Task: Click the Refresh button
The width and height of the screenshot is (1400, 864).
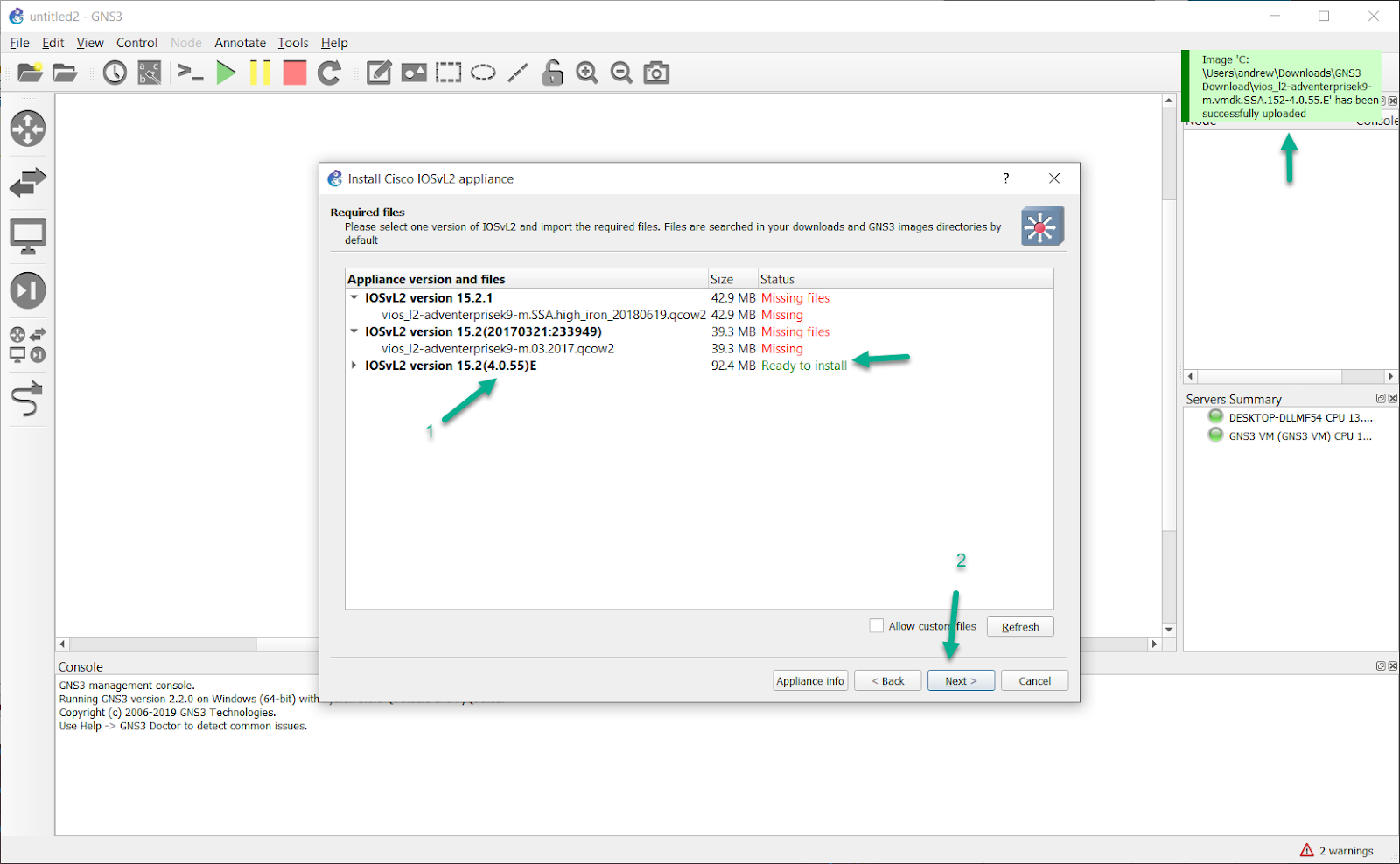Action: (x=1020, y=627)
